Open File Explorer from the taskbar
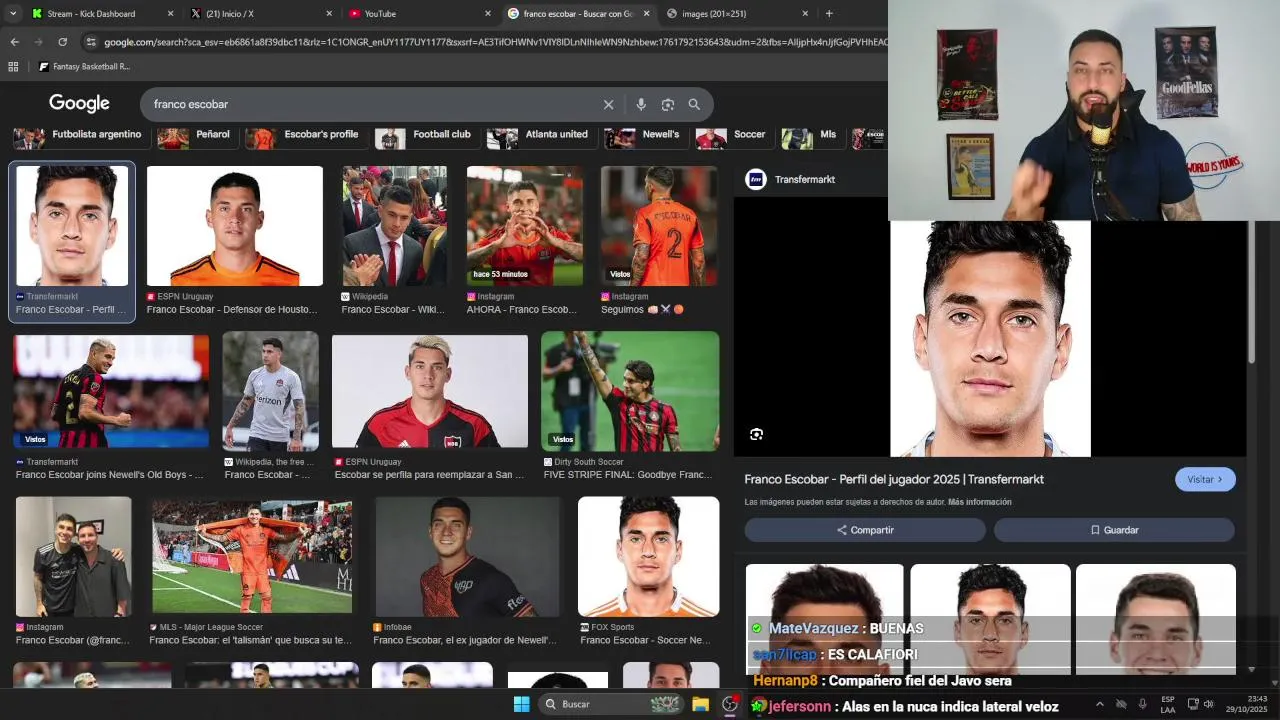Screen dimensions: 1280x720 pos(700,704)
